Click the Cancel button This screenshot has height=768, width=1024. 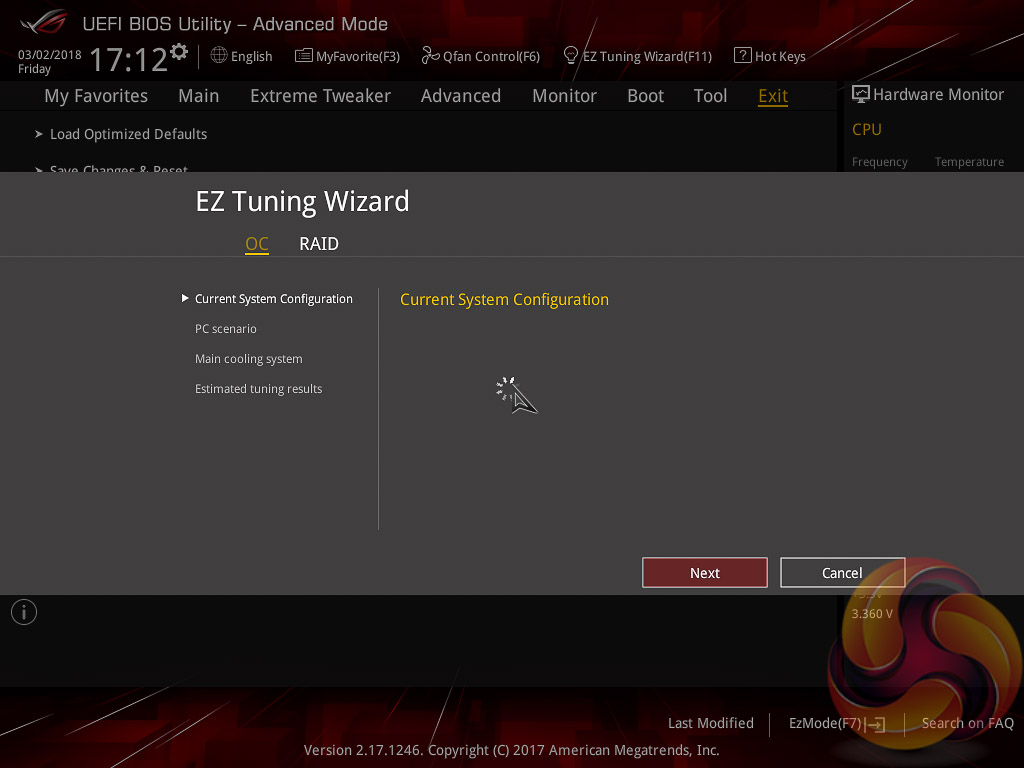842,573
